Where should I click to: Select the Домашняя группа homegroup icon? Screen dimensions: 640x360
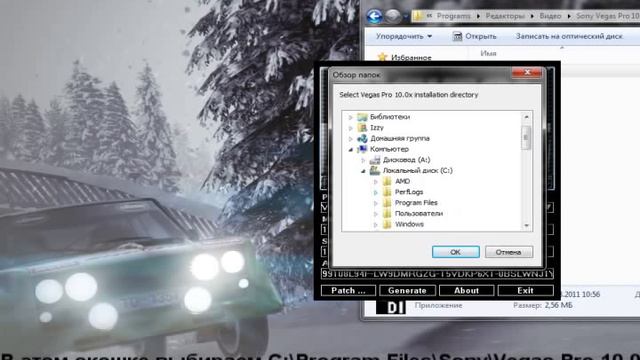(362, 138)
